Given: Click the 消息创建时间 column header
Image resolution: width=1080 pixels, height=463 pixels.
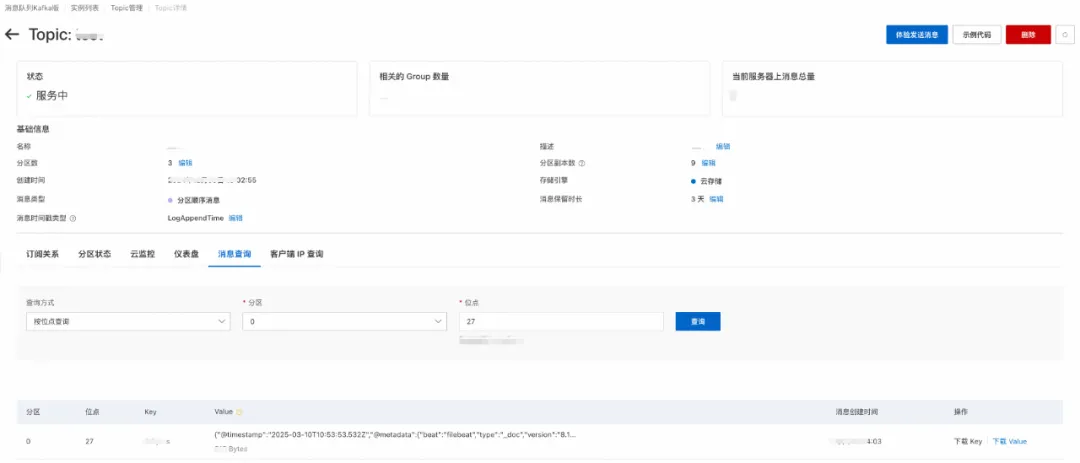Looking at the screenshot, I should pyautogui.click(x=856, y=412).
